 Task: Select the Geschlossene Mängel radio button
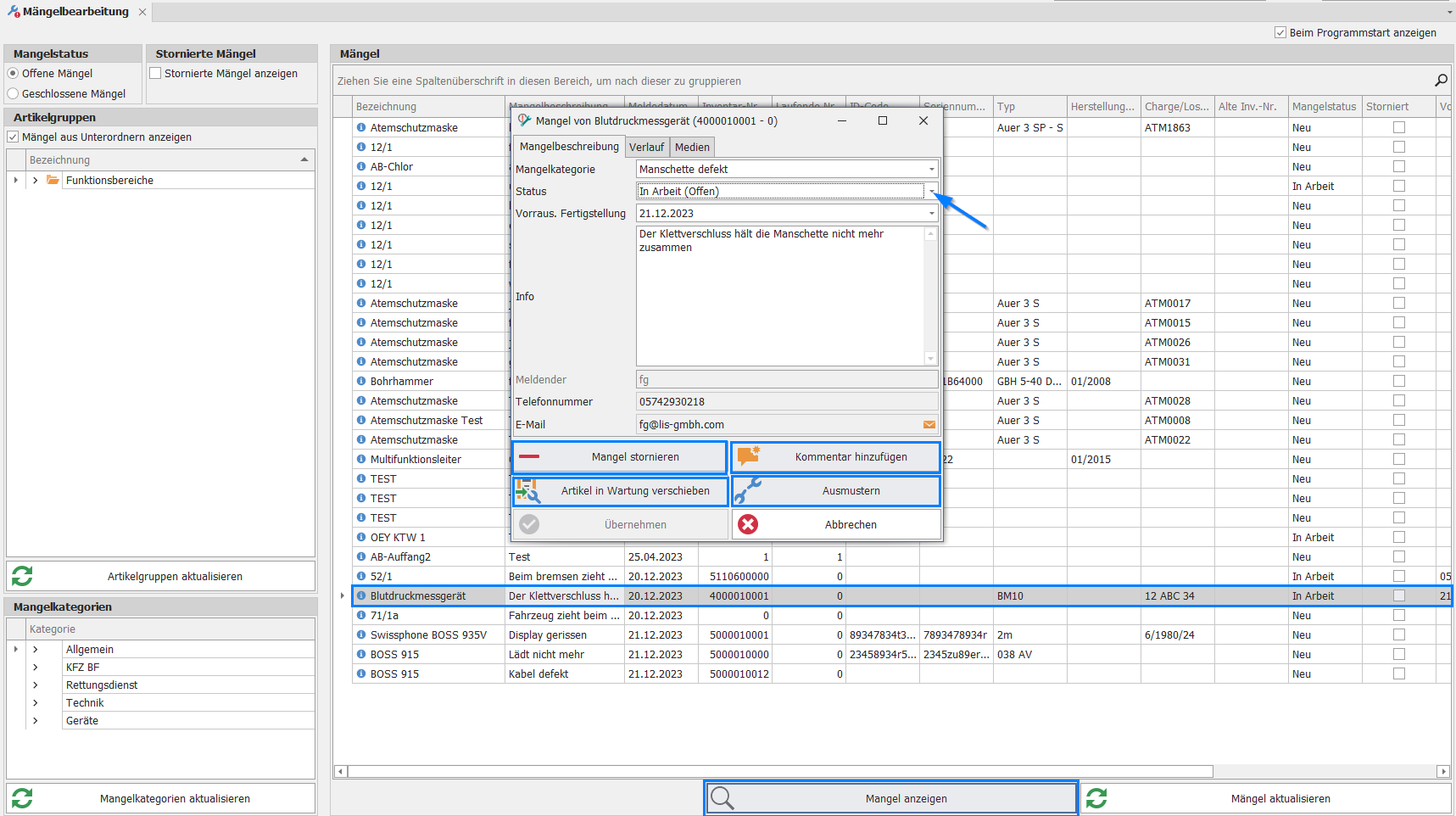(13, 94)
